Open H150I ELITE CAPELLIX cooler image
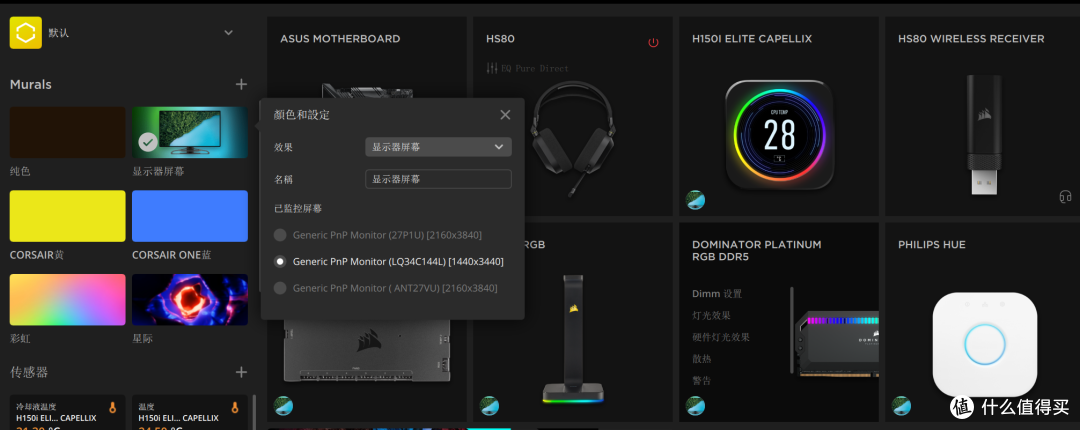Screen dimensions: 1080x430 (779, 134)
